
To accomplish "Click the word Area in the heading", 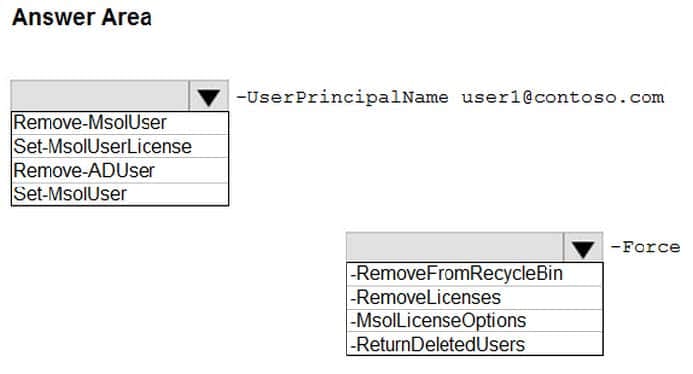I will pos(126,17).
